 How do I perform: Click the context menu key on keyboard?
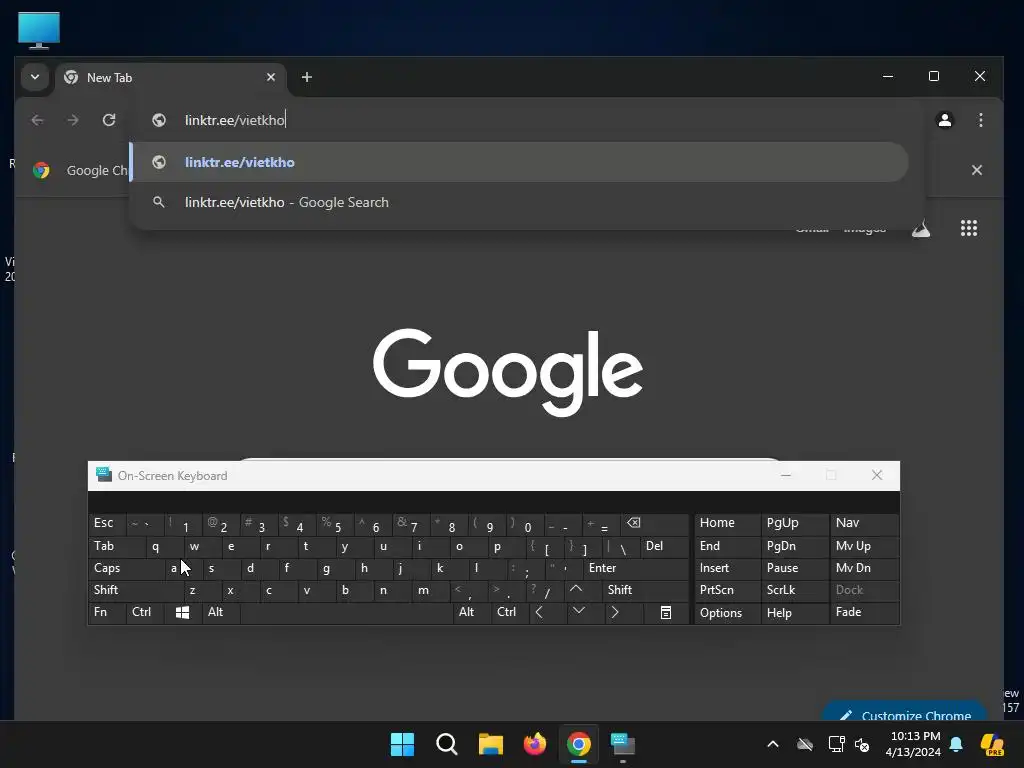tap(665, 613)
